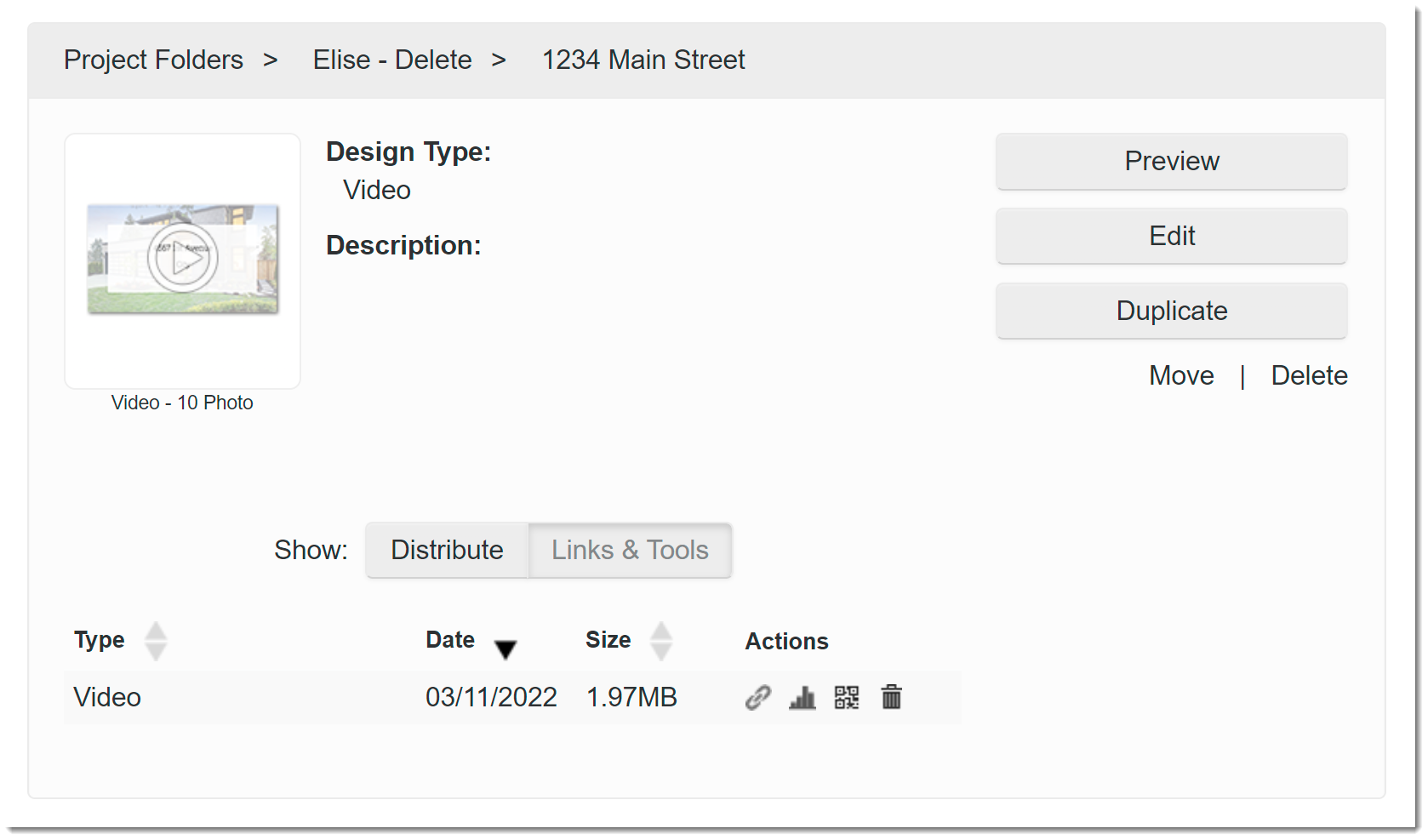Toggle the Date column sort direction
The height and width of the screenshot is (840, 1428).
point(505,650)
